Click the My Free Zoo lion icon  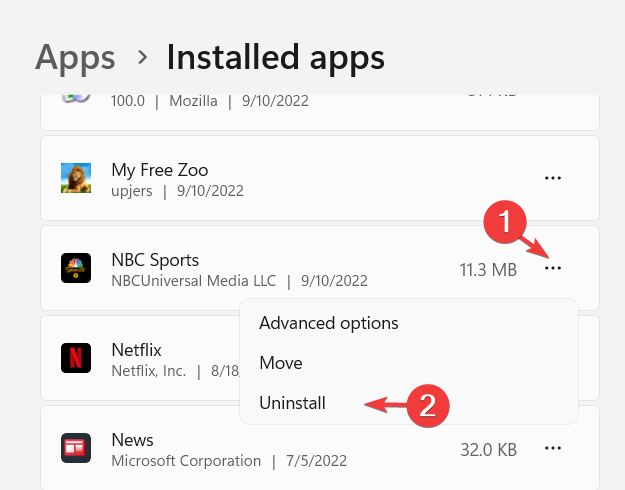coord(76,178)
